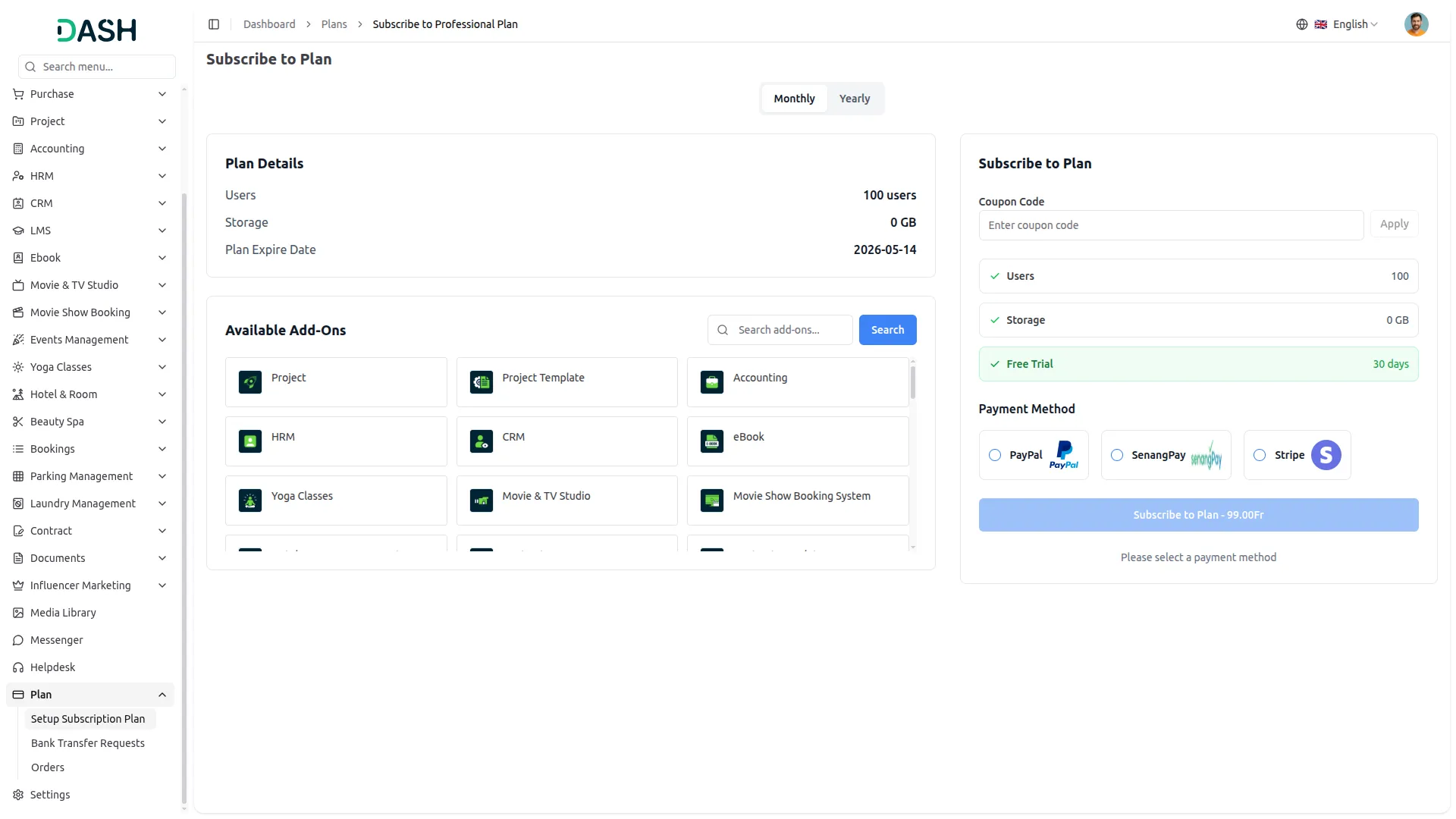The width and height of the screenshot is (1456, 819).
Task: Focus the Search menu field
Action: coord(97,67)
